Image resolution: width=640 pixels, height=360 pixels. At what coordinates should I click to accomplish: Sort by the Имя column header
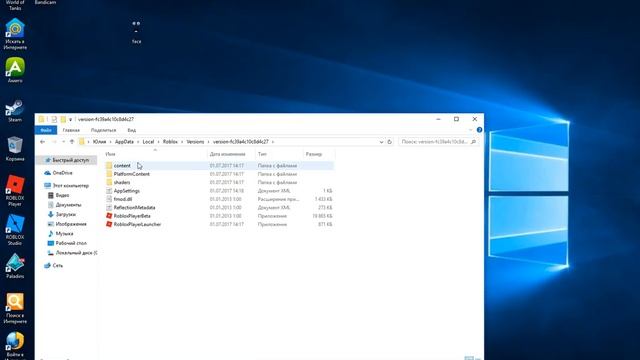pyautogui.click(x=110, y=154)
